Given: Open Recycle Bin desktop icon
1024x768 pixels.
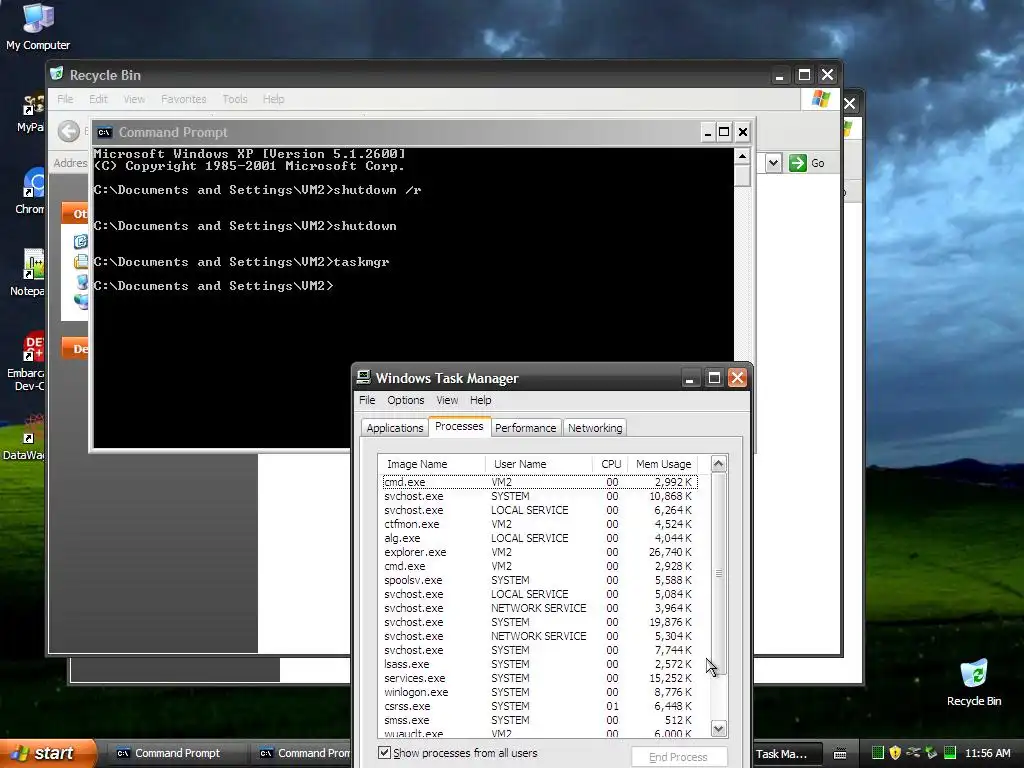Looking at the screenshot, I should click(x=974, y=683).
